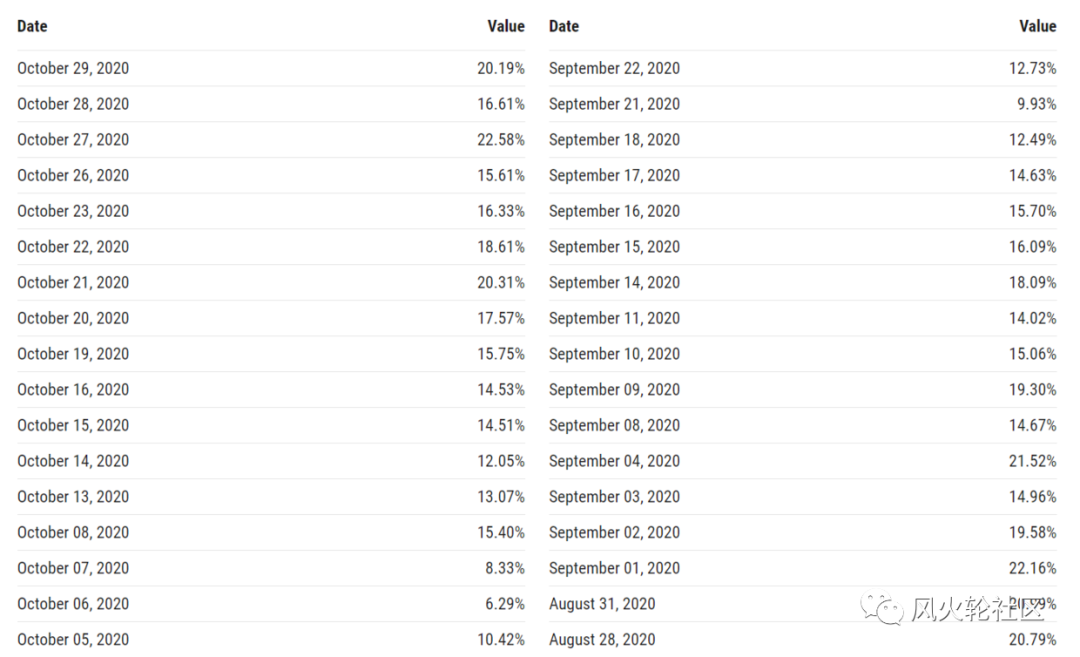Click the left table Date header

pyautogui.click(x=32, y=26)
